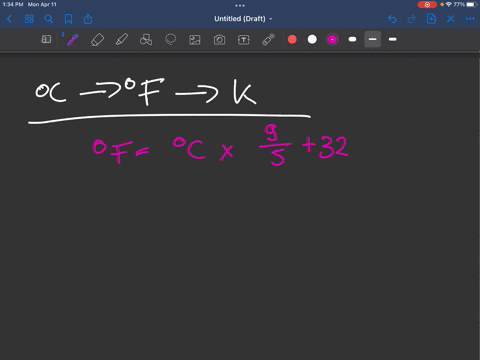Tap the three-dot multitasking indicator at top
This screenshot has height=360, width=480.
coord(240,5)
